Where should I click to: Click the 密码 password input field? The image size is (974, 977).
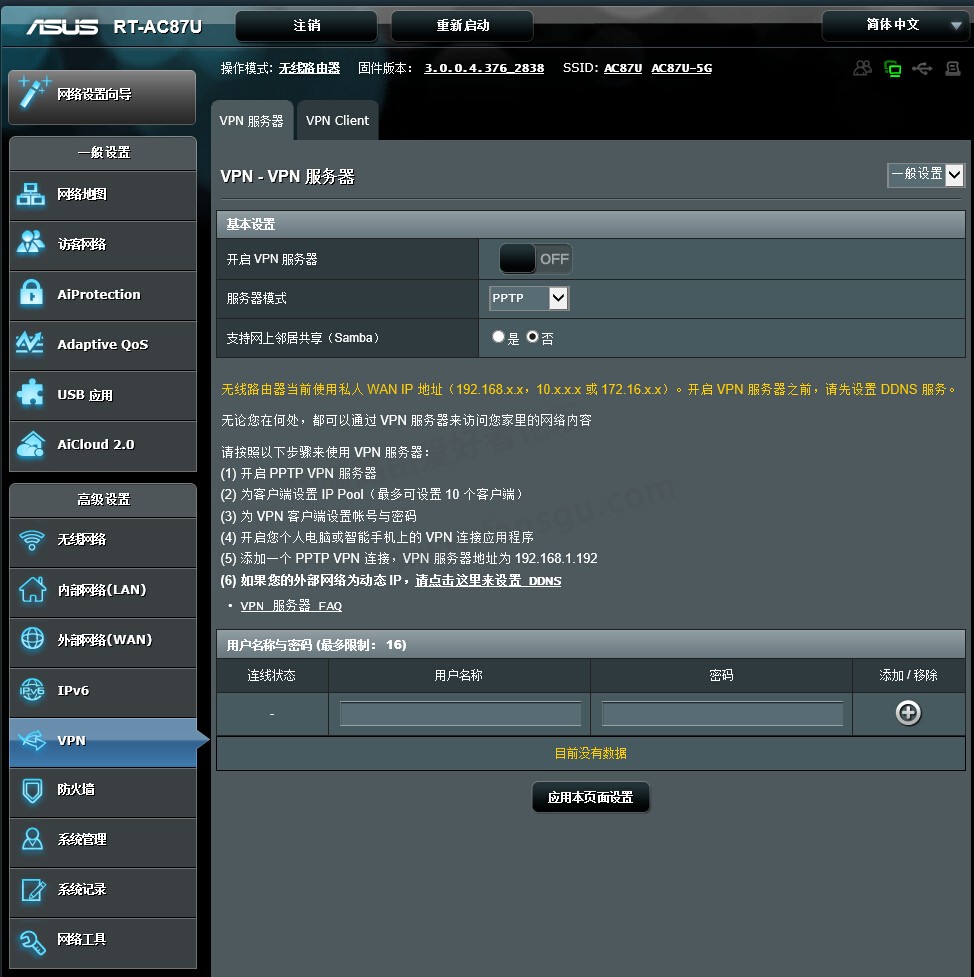(x=722, y=713)
